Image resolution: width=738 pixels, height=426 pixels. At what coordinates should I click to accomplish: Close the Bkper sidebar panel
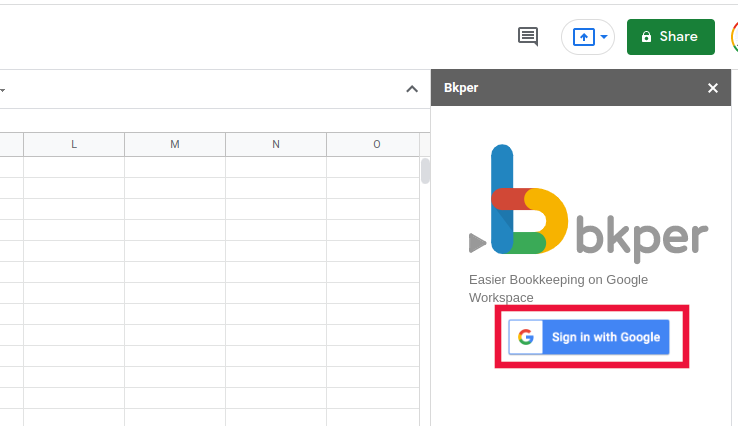[x=713, y=88]
